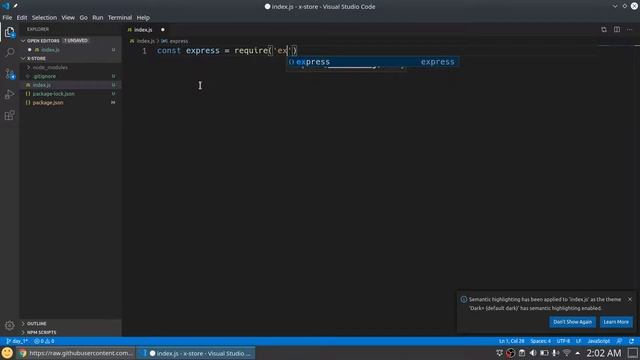
Task: Click the unsaved dot on index.js tab
Action: [x=162, y=30]
